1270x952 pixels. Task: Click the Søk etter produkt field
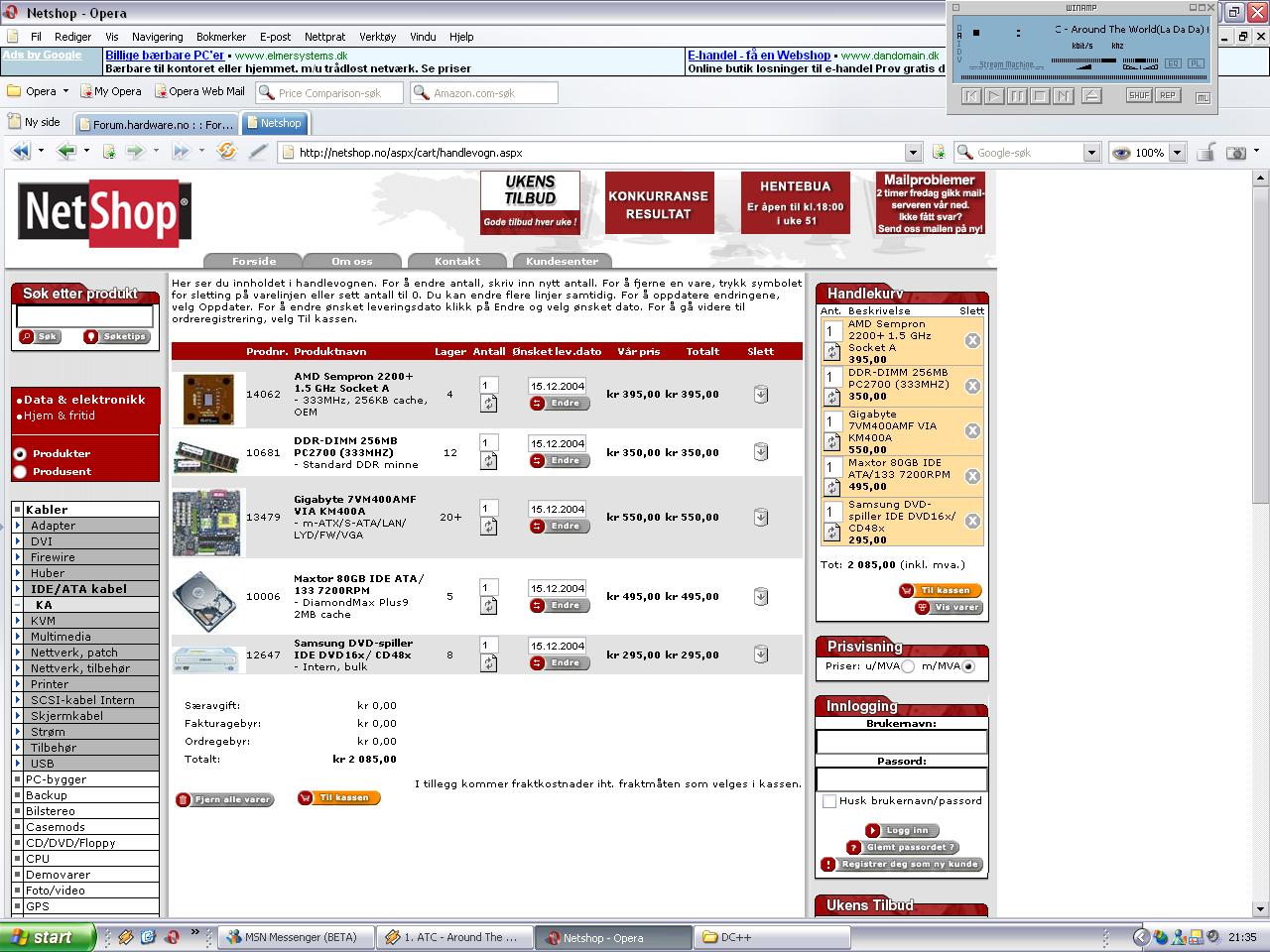point(84,316)
